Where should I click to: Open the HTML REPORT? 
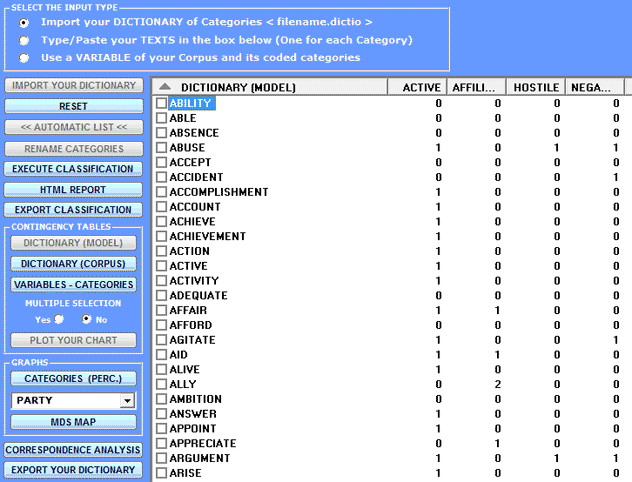73,190
